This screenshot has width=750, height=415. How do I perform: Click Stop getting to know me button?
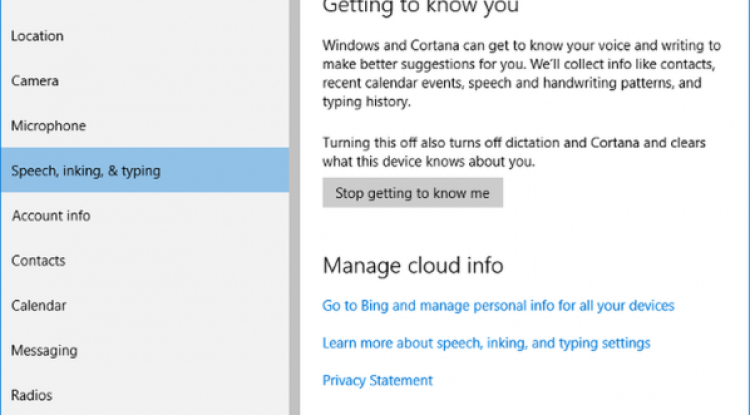[412, 193]
